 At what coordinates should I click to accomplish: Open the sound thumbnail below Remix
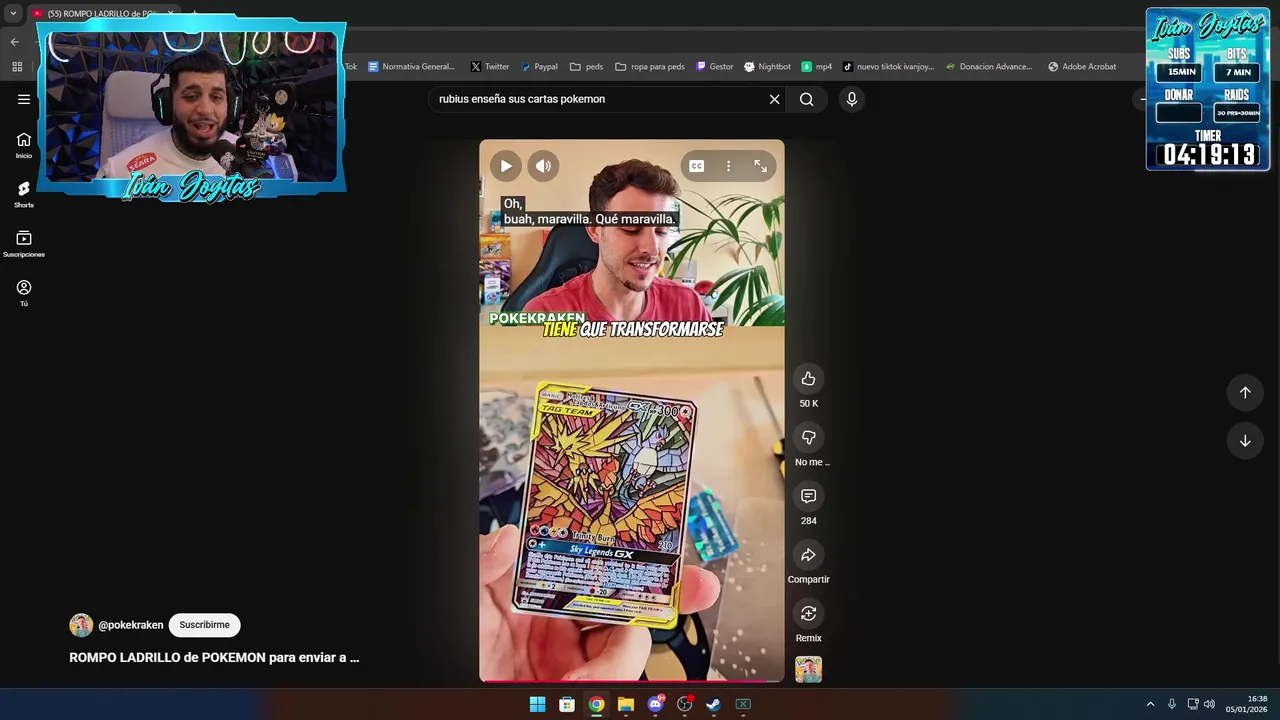pyautogui.click(x=808, y=669)
